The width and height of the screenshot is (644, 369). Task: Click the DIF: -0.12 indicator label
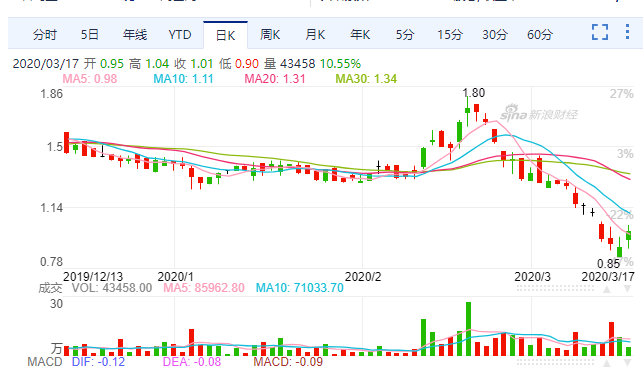click(98, 362)
